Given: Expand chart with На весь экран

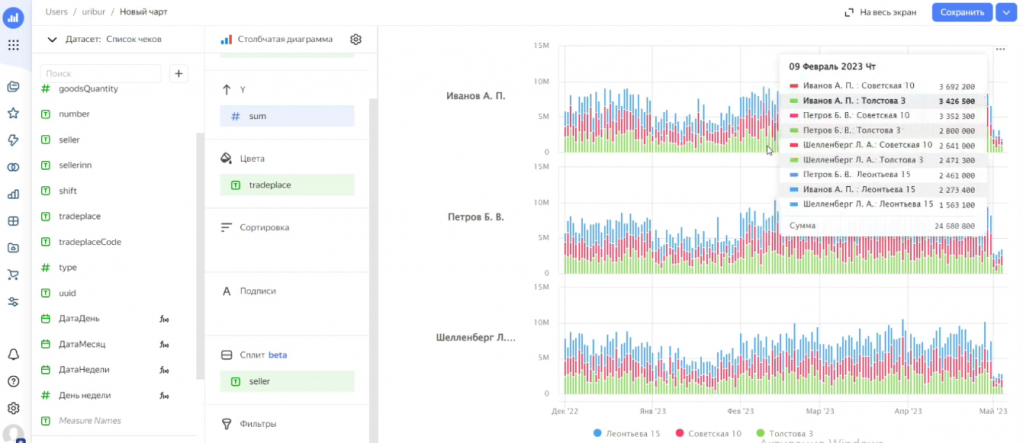Looking at the screenshot, I should click(x=880, y=12).
